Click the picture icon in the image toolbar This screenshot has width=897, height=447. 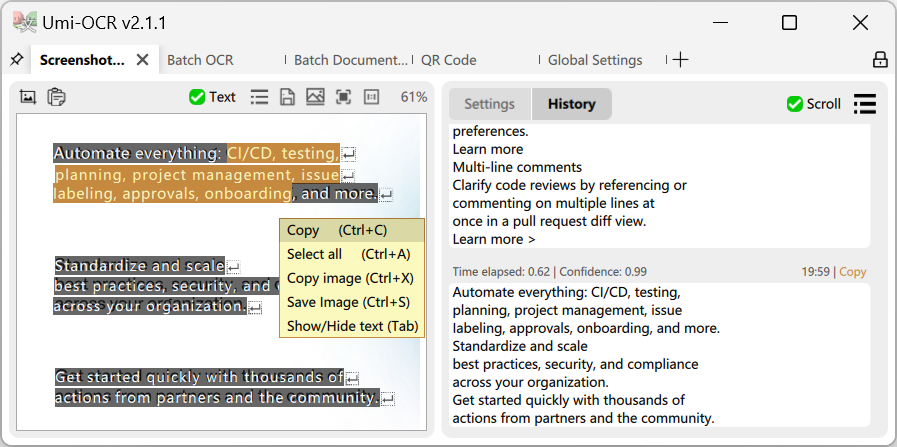coord(315,97)
